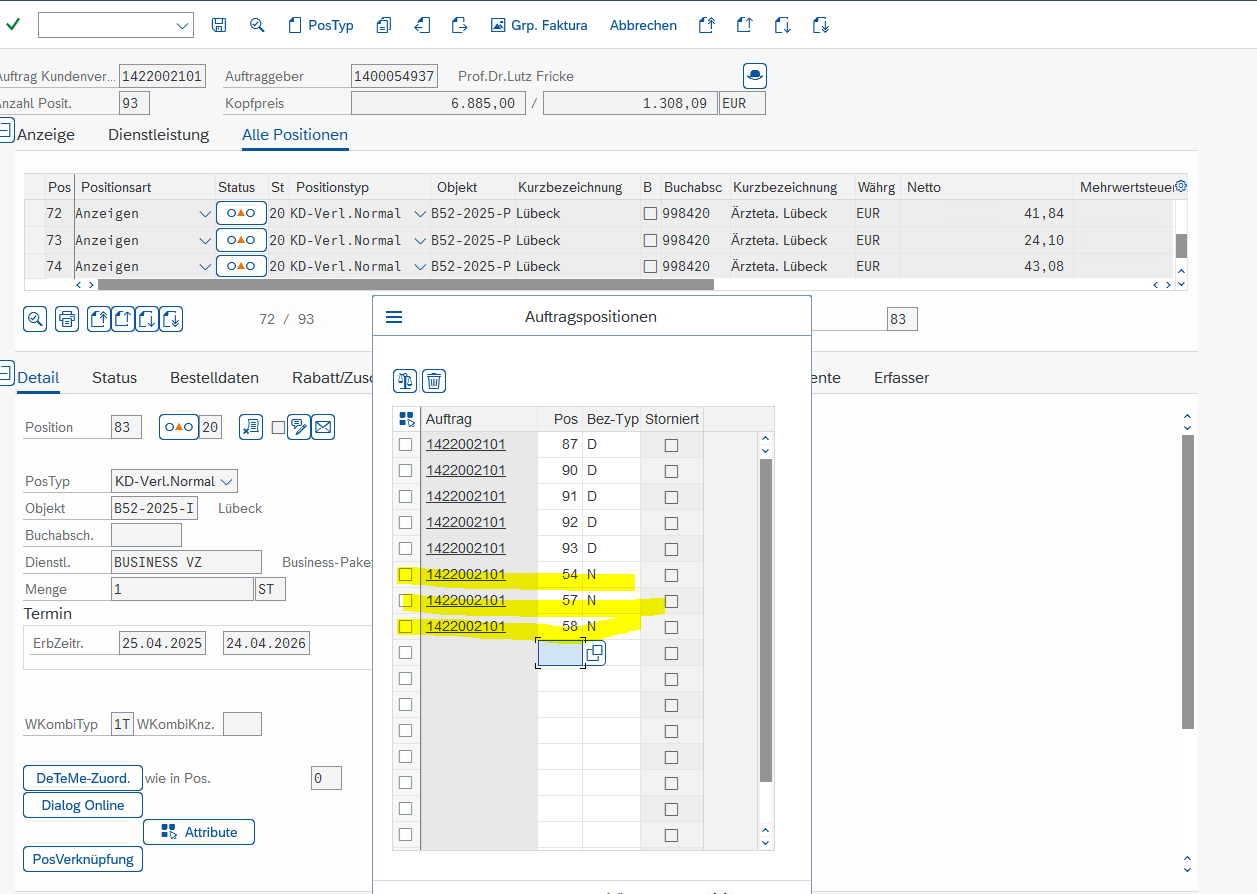Open the table settings gear icon
The width and height of the screenshot is (1257, 894).
[x=1181, y=187]
